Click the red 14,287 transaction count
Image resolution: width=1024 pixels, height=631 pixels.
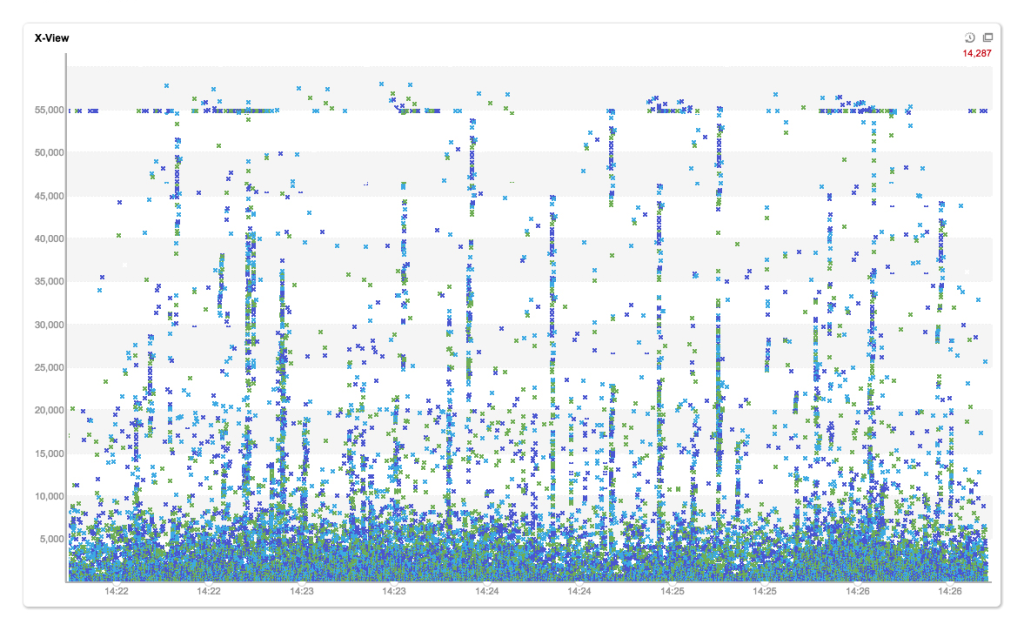(977, 53)
